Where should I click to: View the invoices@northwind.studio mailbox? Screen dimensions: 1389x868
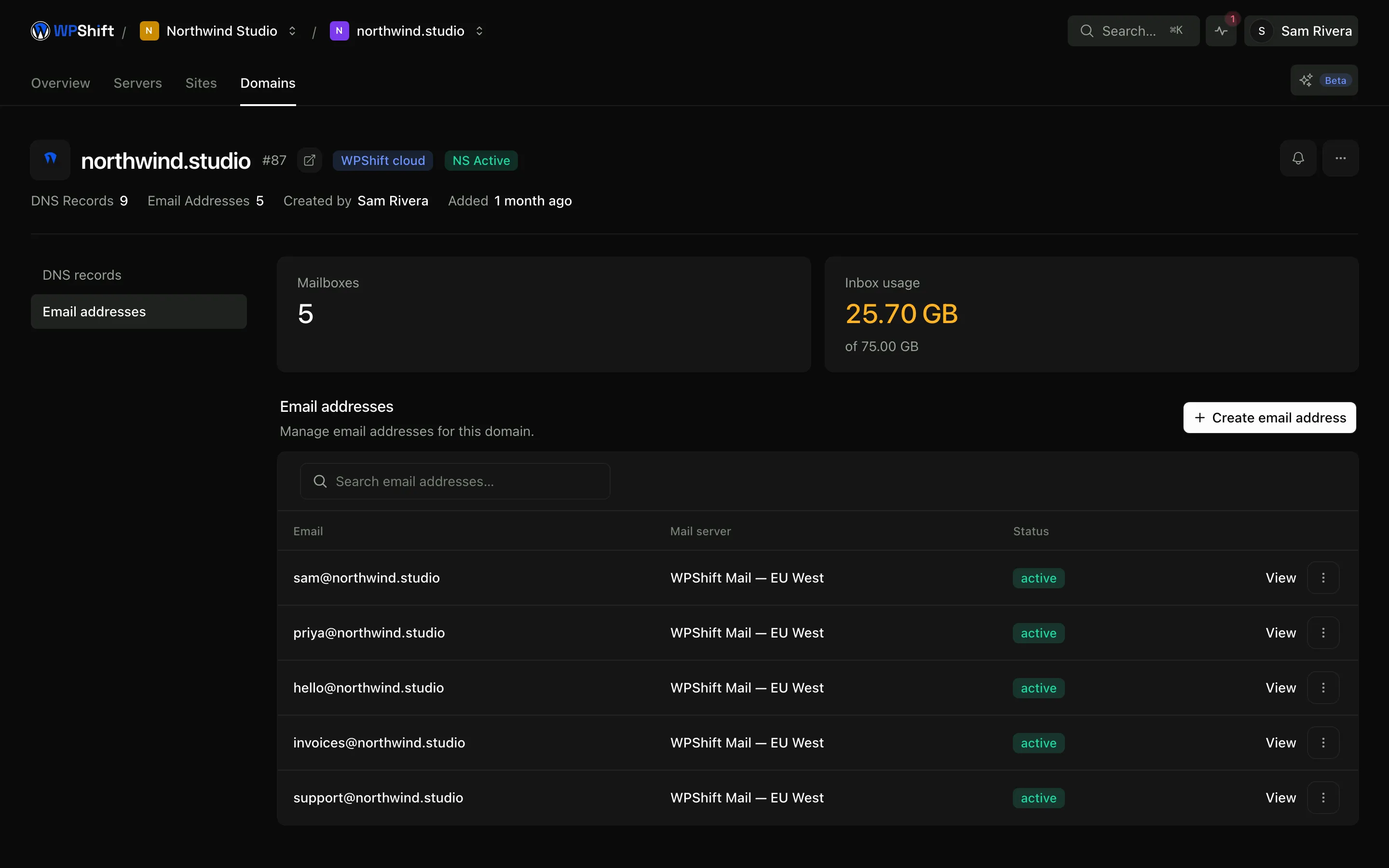point(1281,743)
